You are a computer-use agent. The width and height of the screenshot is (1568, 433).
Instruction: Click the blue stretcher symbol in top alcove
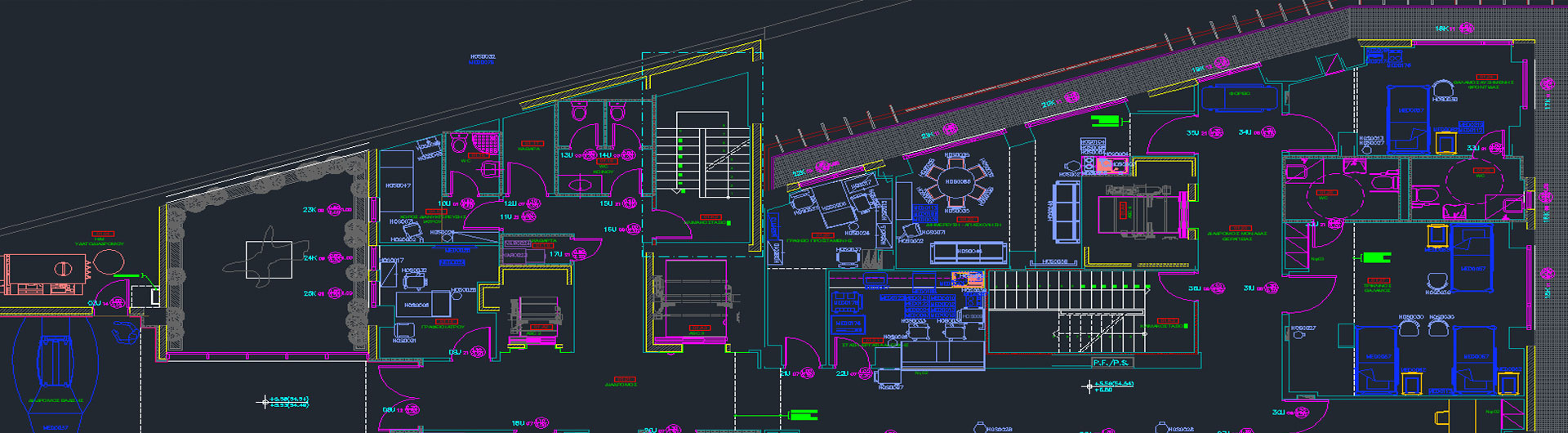[x=1239, y=96]
